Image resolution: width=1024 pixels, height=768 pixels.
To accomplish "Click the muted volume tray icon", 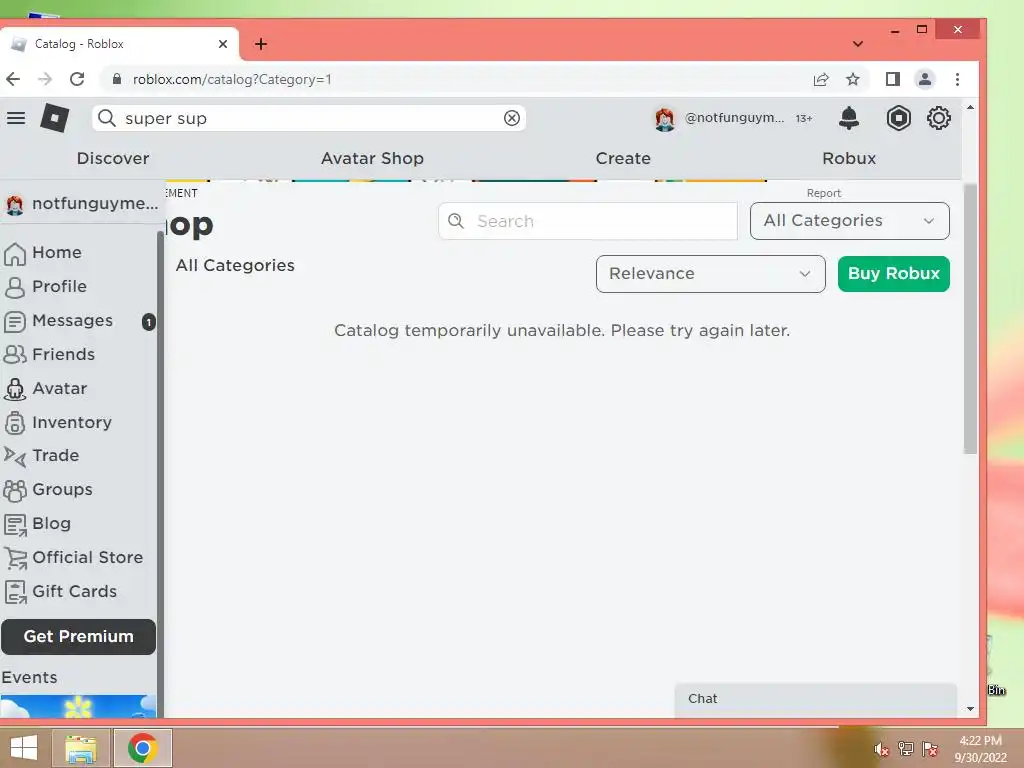I will coord(881,749).
